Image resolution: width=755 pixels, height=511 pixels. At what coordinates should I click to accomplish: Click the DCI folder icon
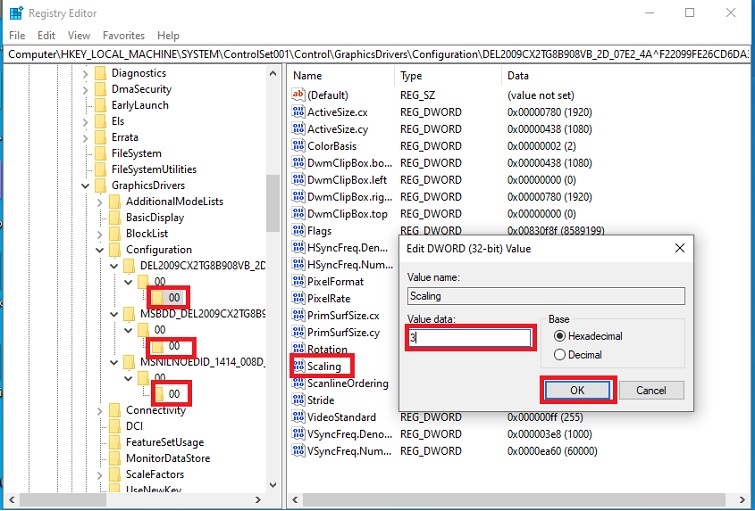pyautogui.click(x=115, y=426)
